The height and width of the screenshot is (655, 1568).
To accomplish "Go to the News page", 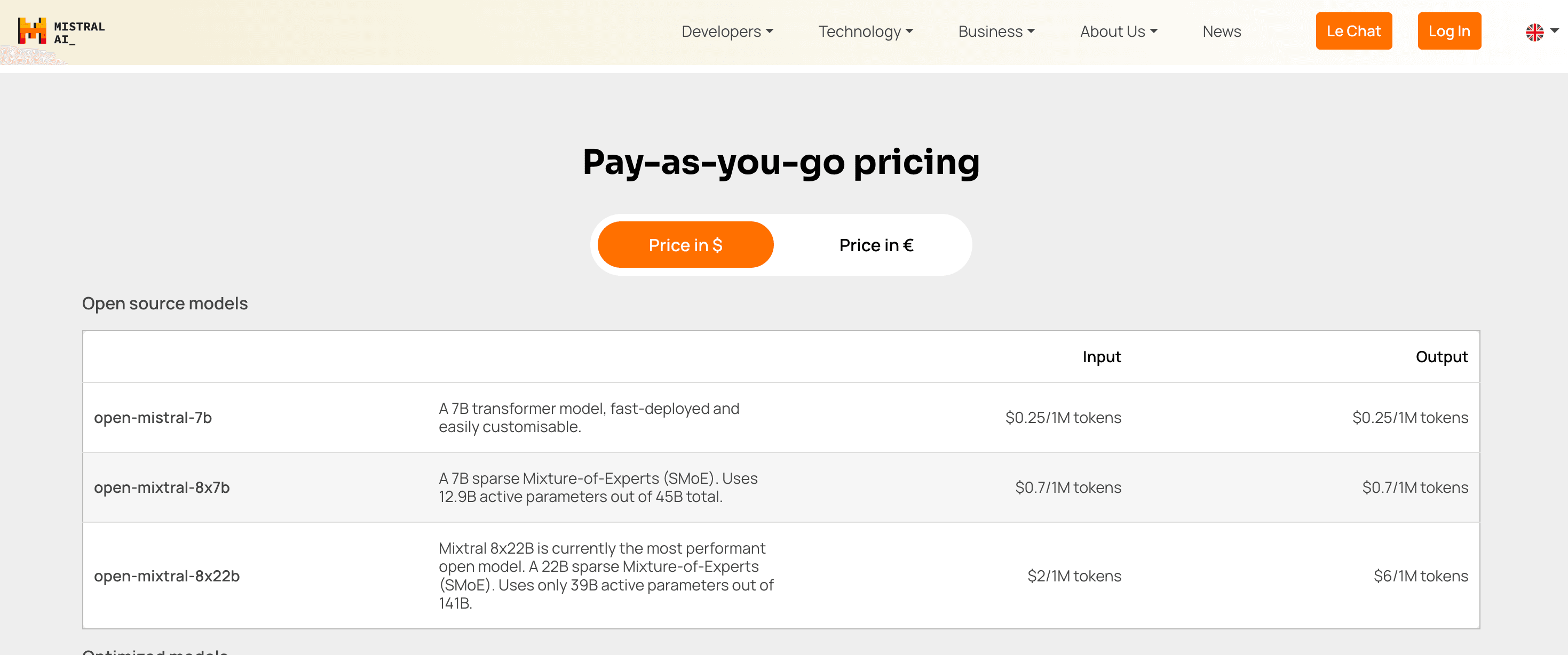I will [1221, 31].
